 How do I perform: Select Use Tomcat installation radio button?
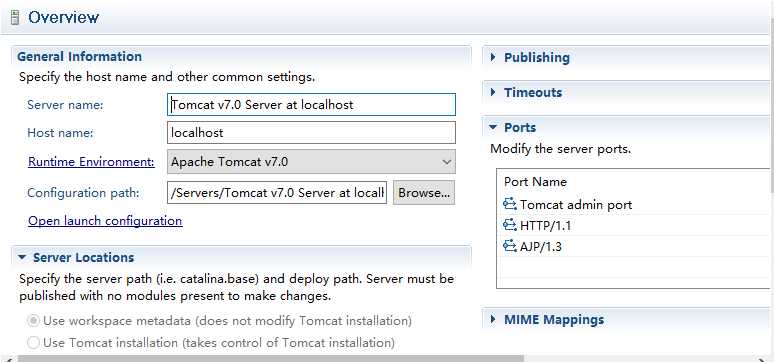(x=33, y=342)
